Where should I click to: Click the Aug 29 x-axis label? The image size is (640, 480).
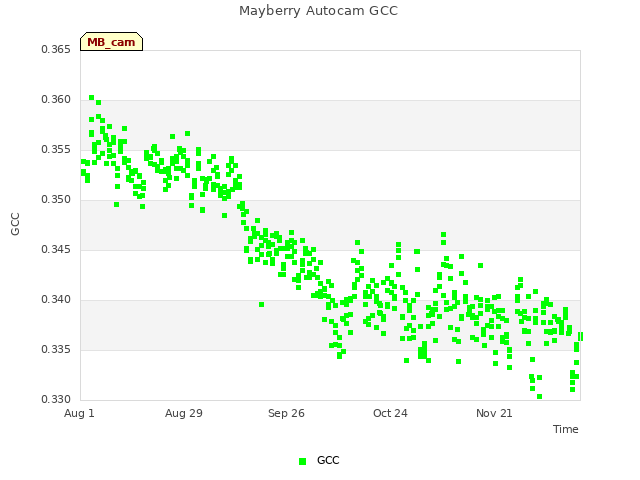[x=184, y=413]
